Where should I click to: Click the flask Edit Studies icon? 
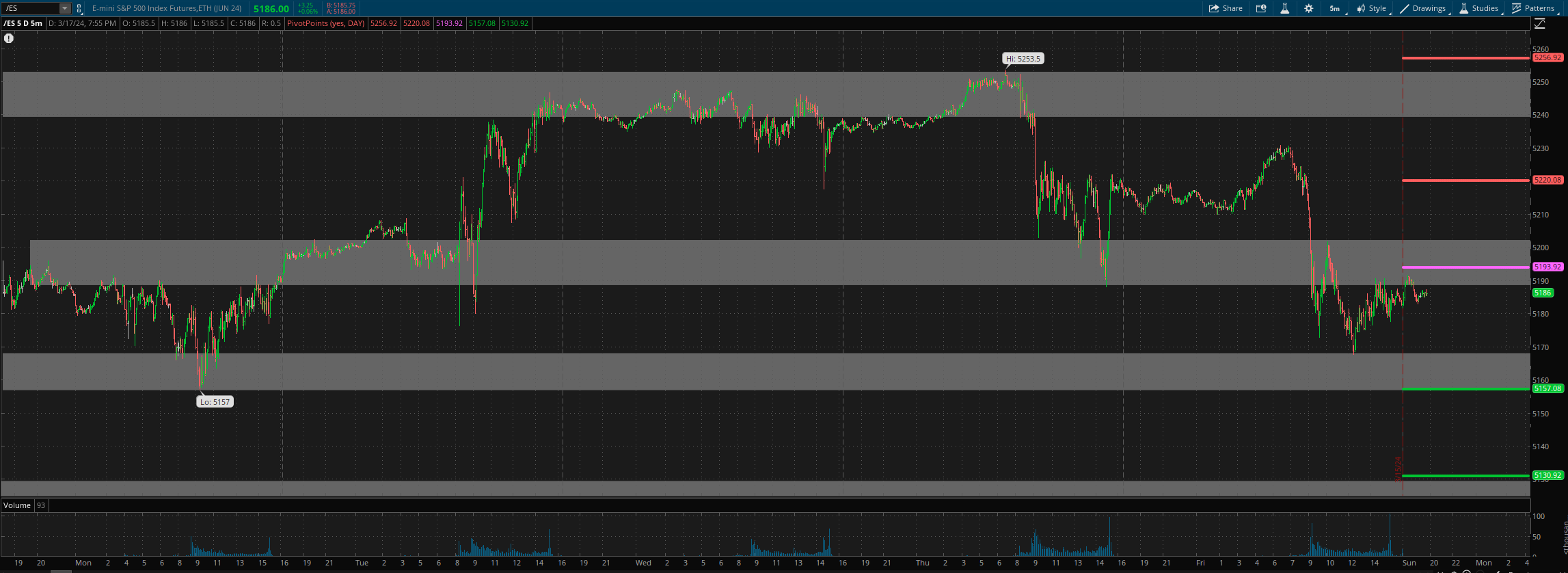coord(1284,8)
